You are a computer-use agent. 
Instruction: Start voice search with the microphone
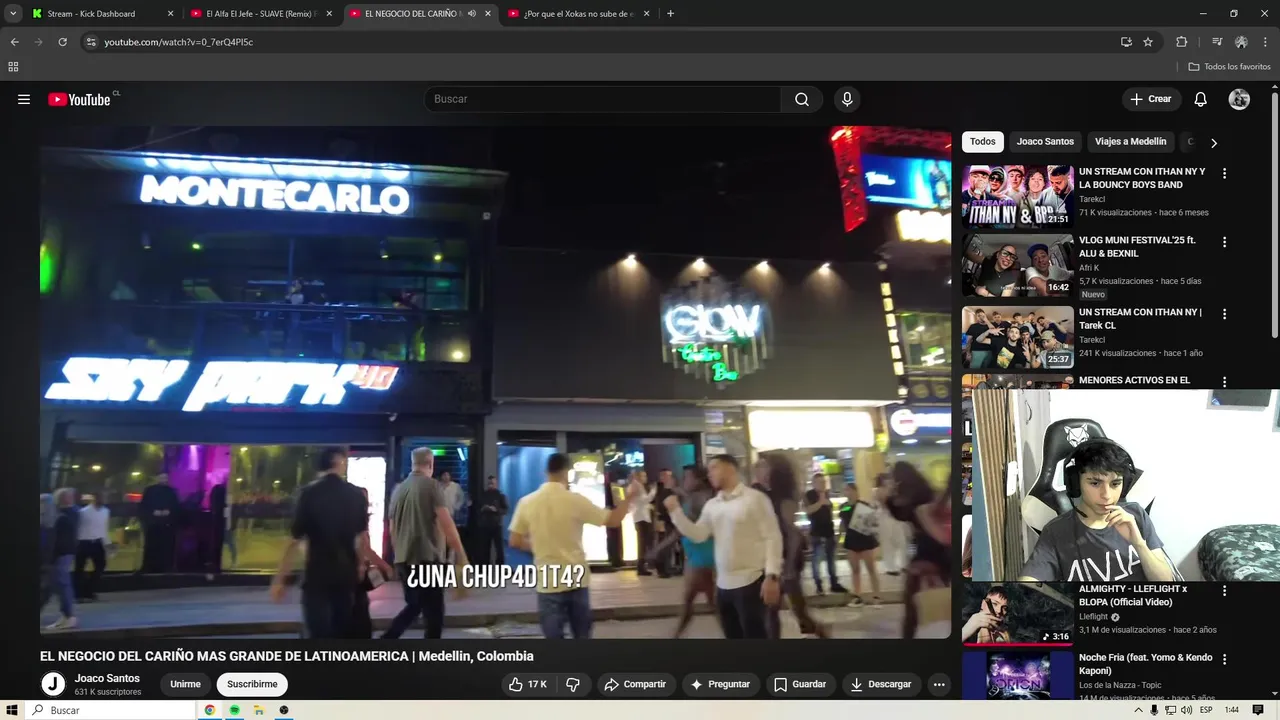point(847,99)
